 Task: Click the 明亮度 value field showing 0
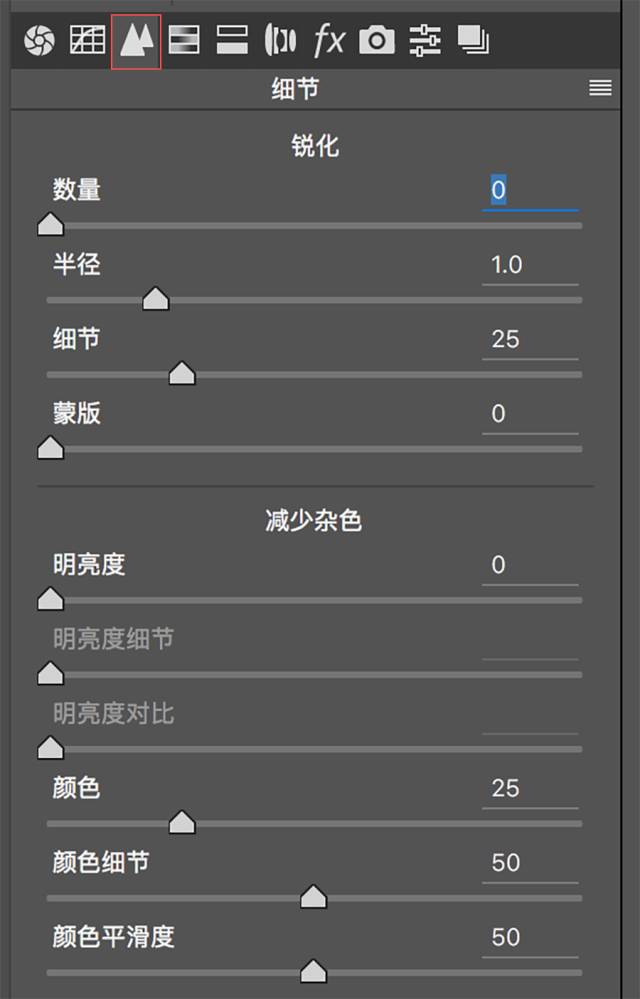[530, 565]
